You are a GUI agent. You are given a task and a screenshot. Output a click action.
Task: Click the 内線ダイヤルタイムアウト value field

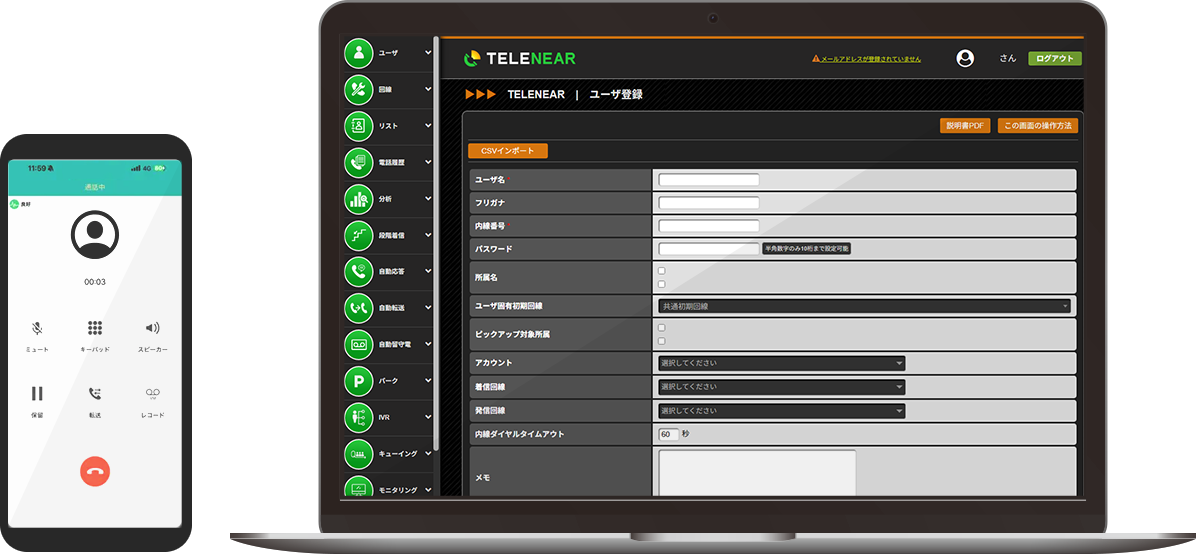668,434
